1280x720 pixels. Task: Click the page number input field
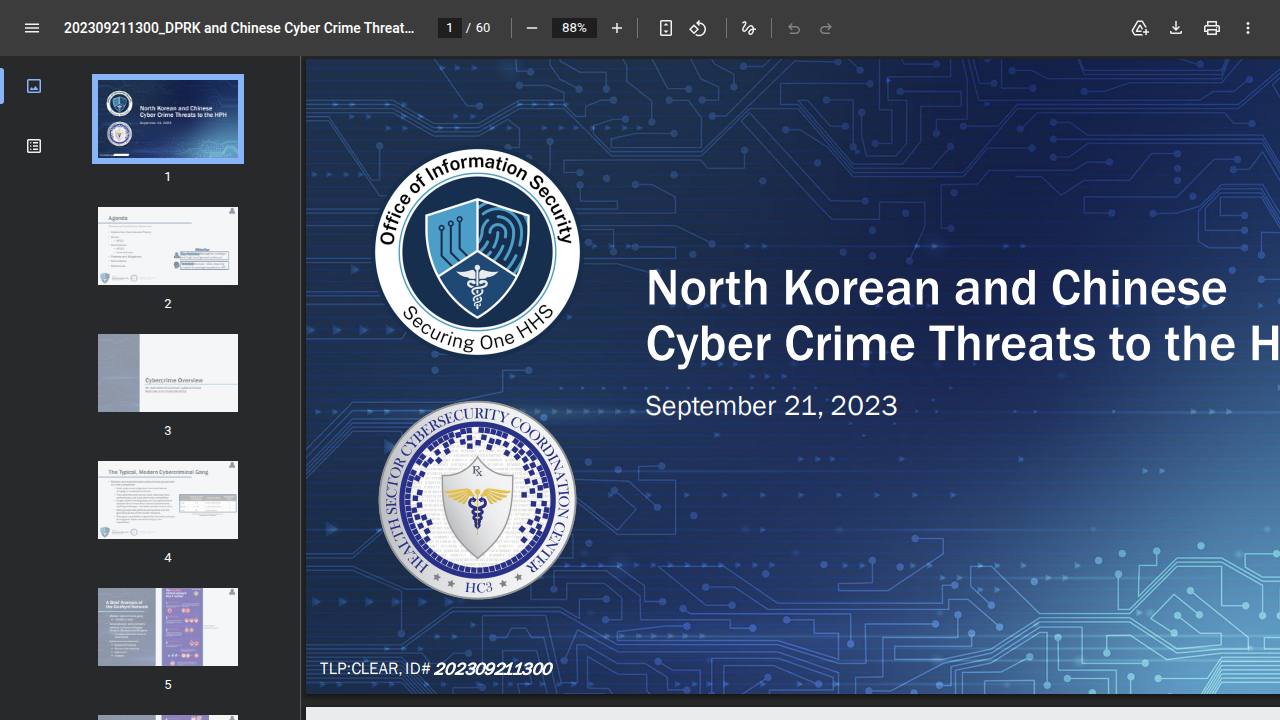450,28
